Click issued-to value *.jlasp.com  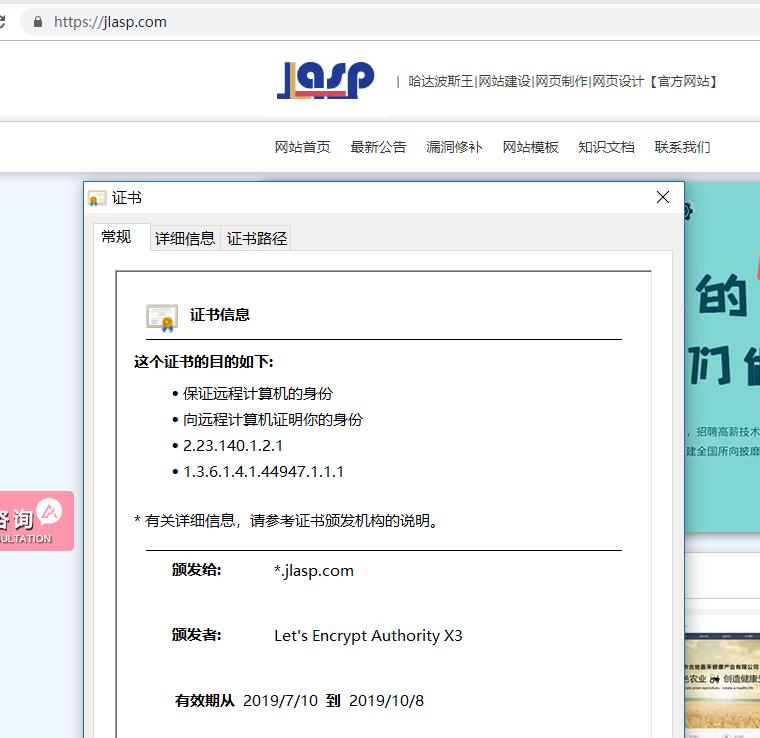coord(314,570)
